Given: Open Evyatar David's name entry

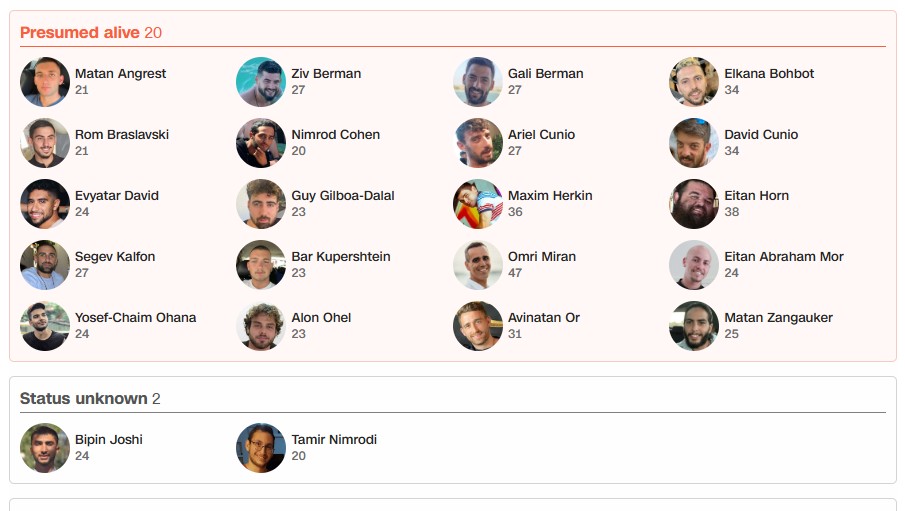Looking at the screenshot, I should coord(117,196).
